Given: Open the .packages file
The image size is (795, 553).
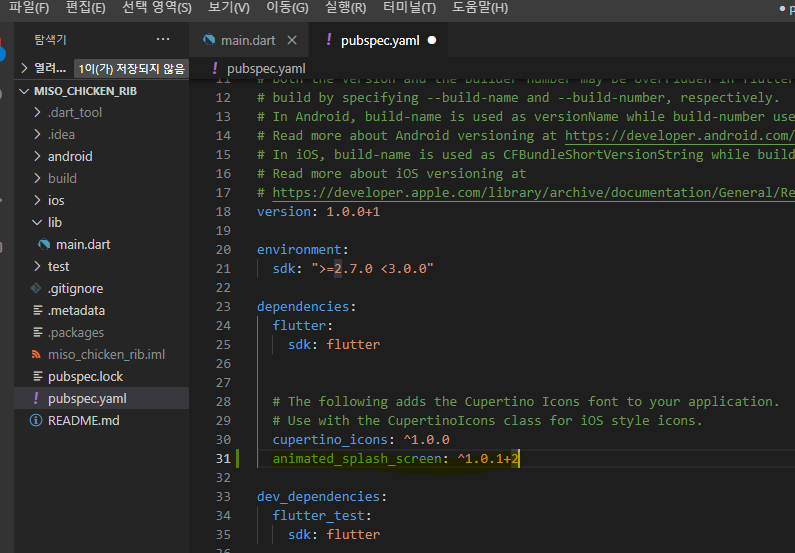Looking at the screenshot, I should 76,333.
